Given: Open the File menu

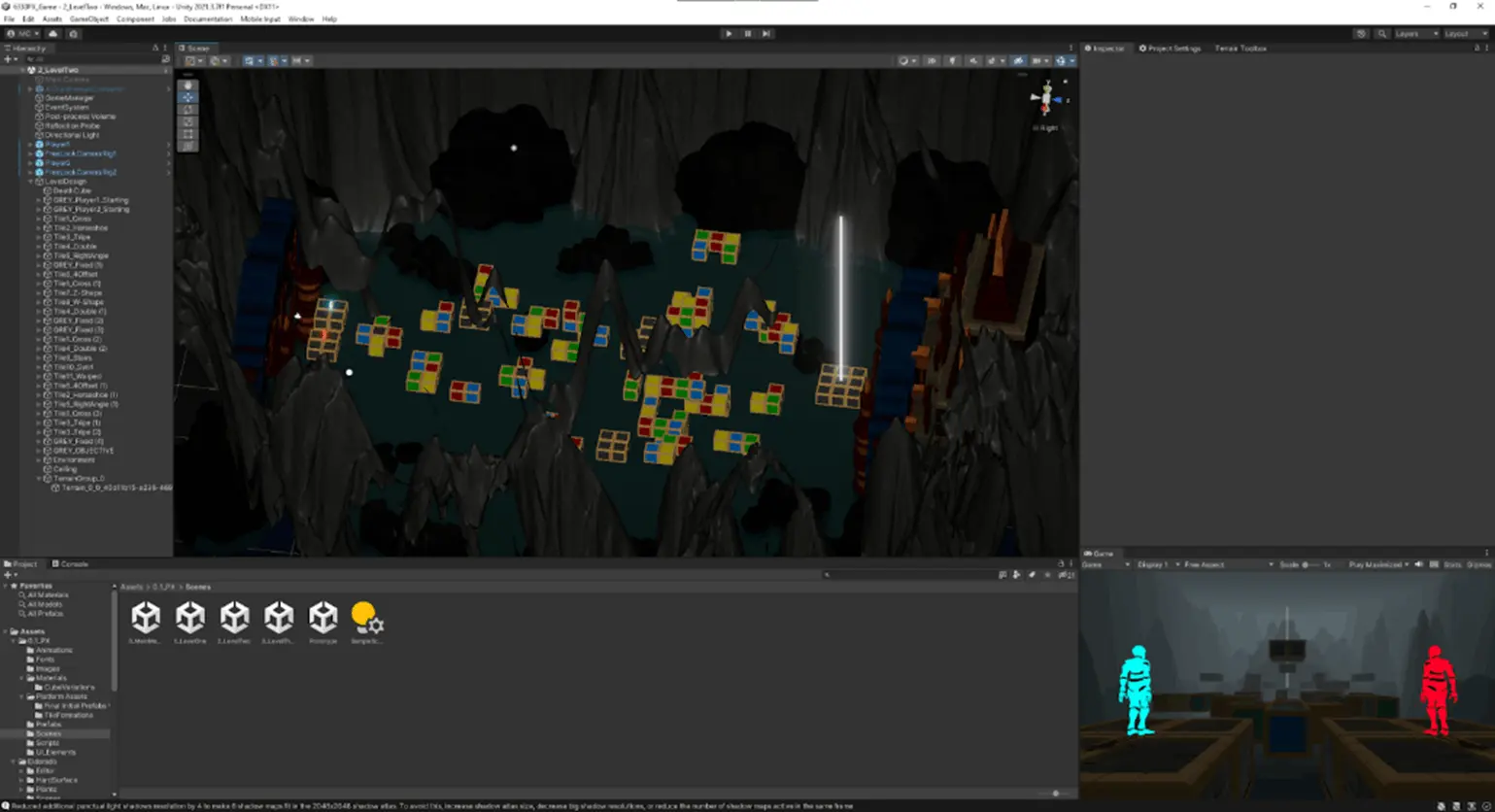Looking at the screenshot, I should click(x=10, y=19).
